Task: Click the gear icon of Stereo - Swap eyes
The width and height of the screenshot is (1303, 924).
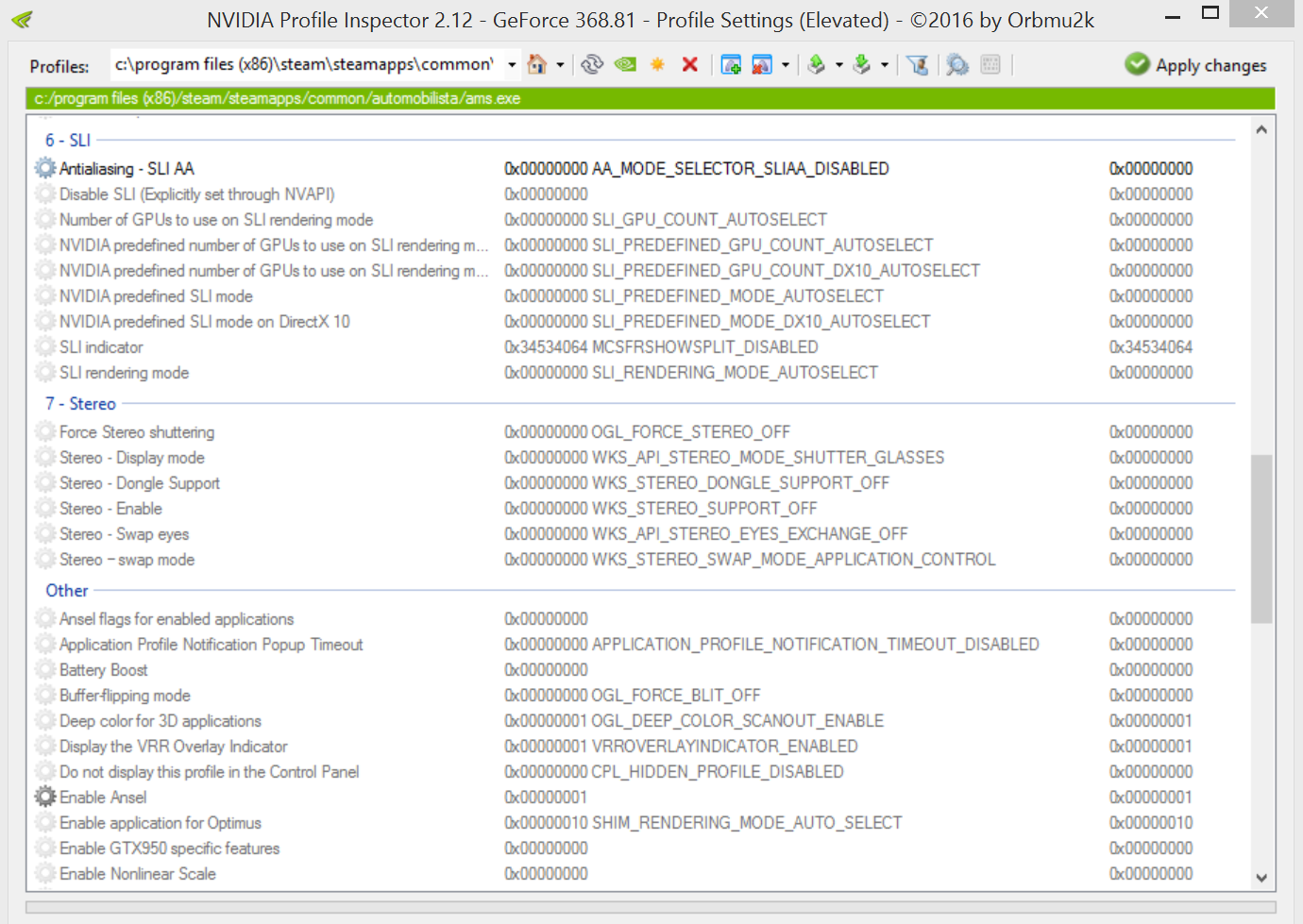Action: (x=45, y=533)
